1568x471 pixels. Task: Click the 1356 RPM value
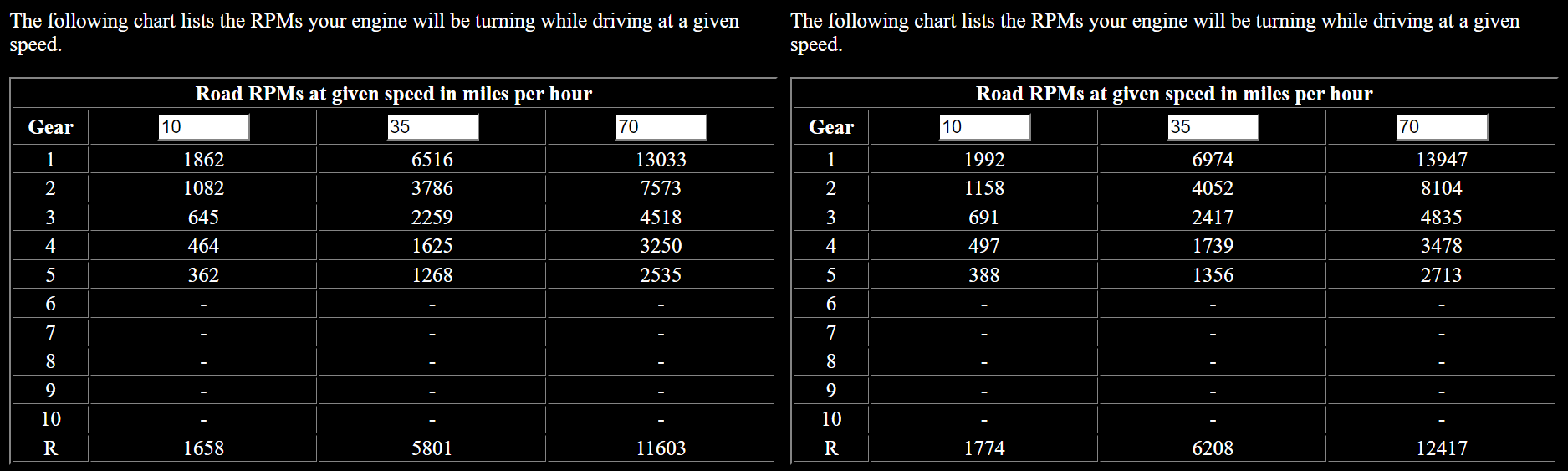tap(1213, 275)
